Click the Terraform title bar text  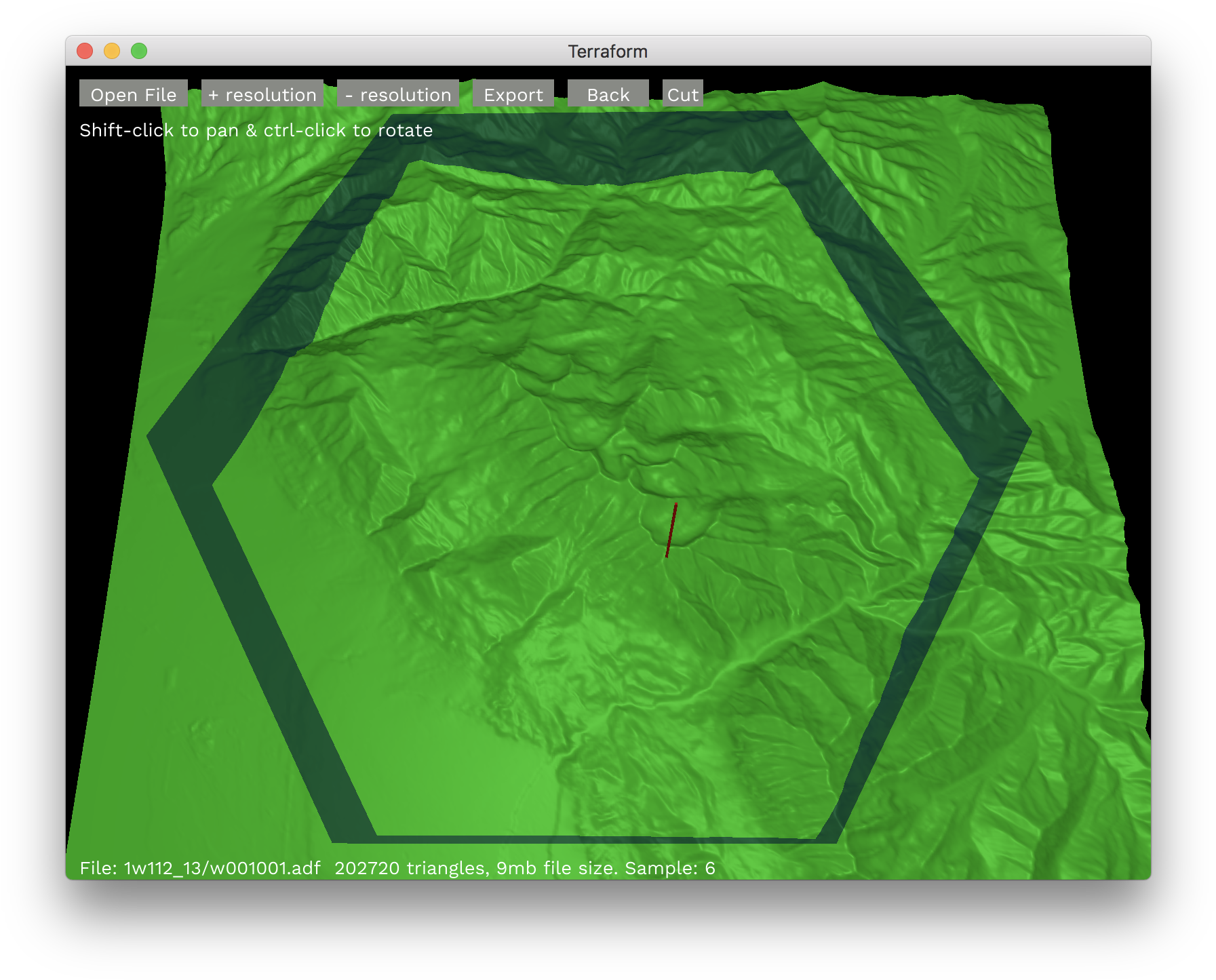pos(608,52)
